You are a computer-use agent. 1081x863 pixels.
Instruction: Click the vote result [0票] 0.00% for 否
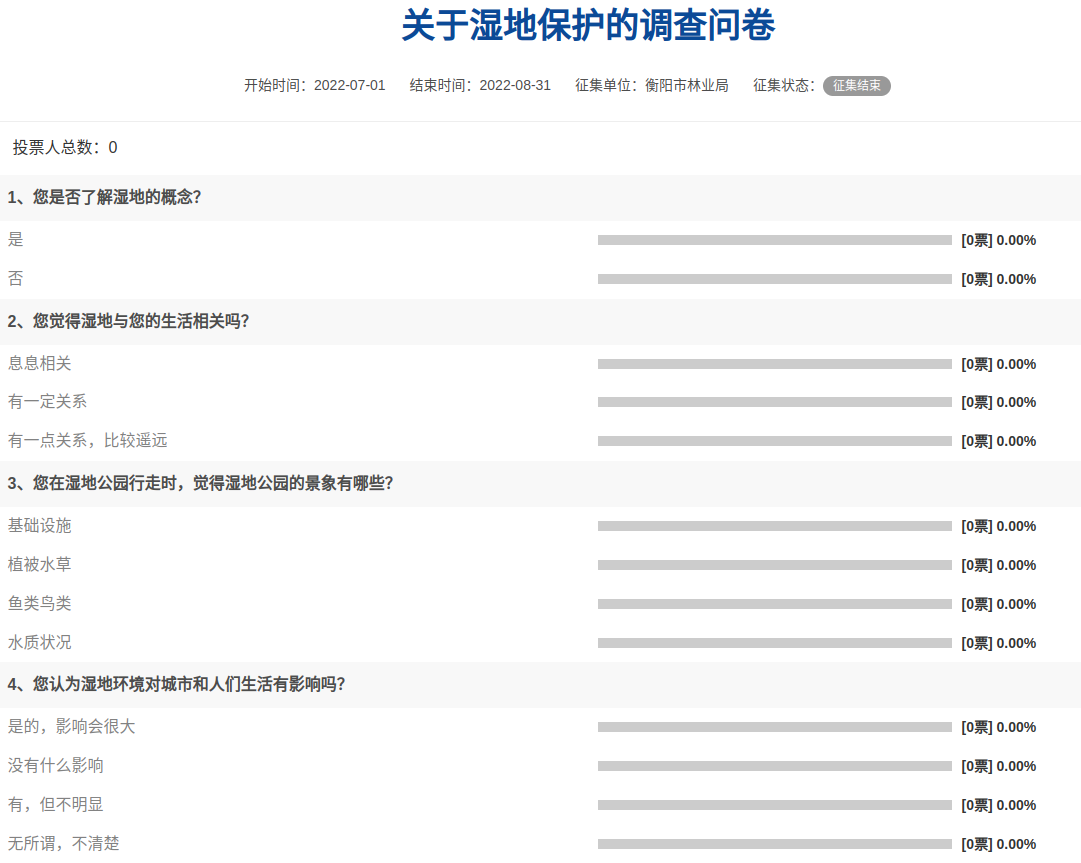[x=998, y=279]
